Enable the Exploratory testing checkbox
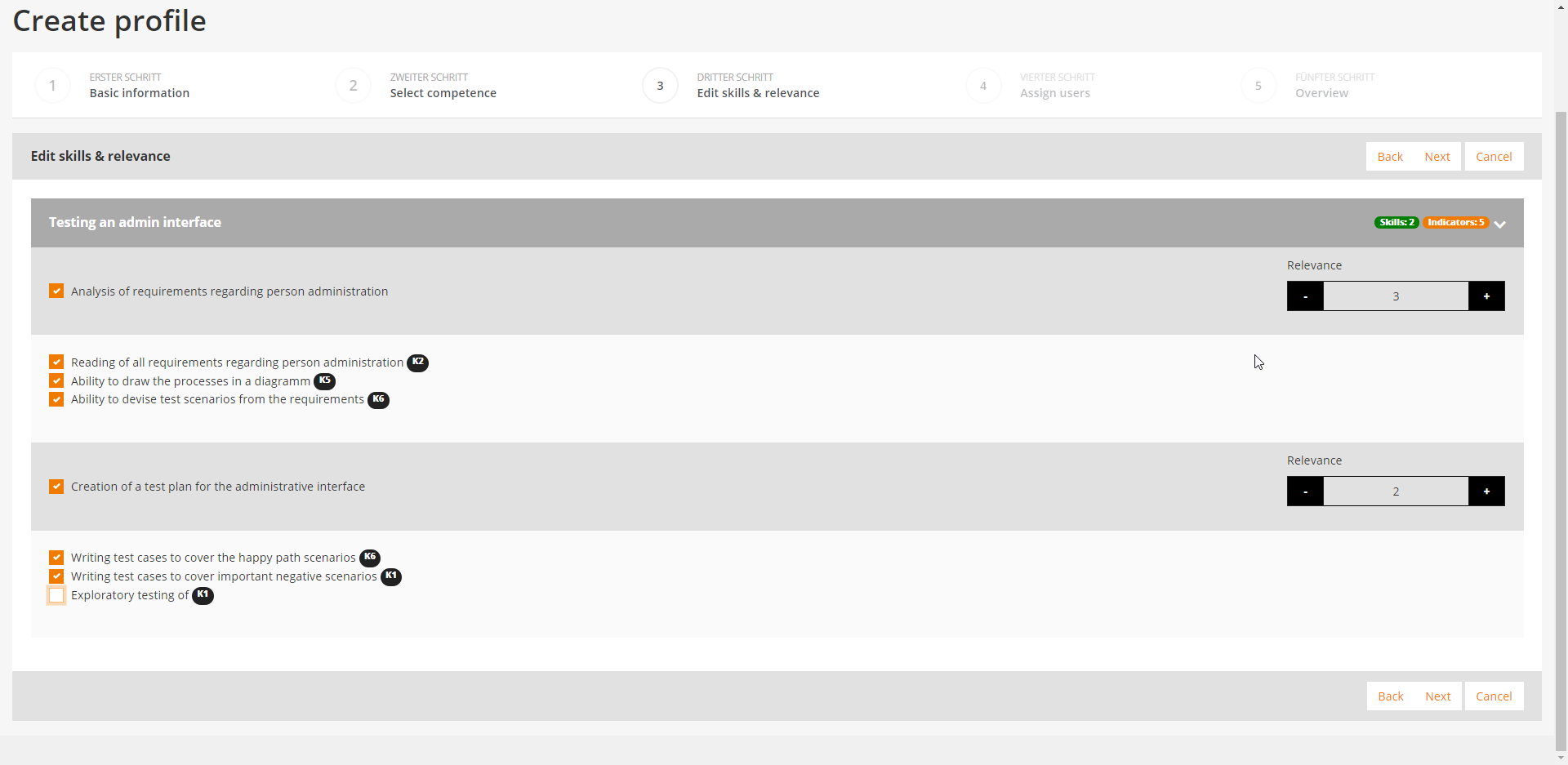This screenshot has height=765, width=1568. [56, 595]
